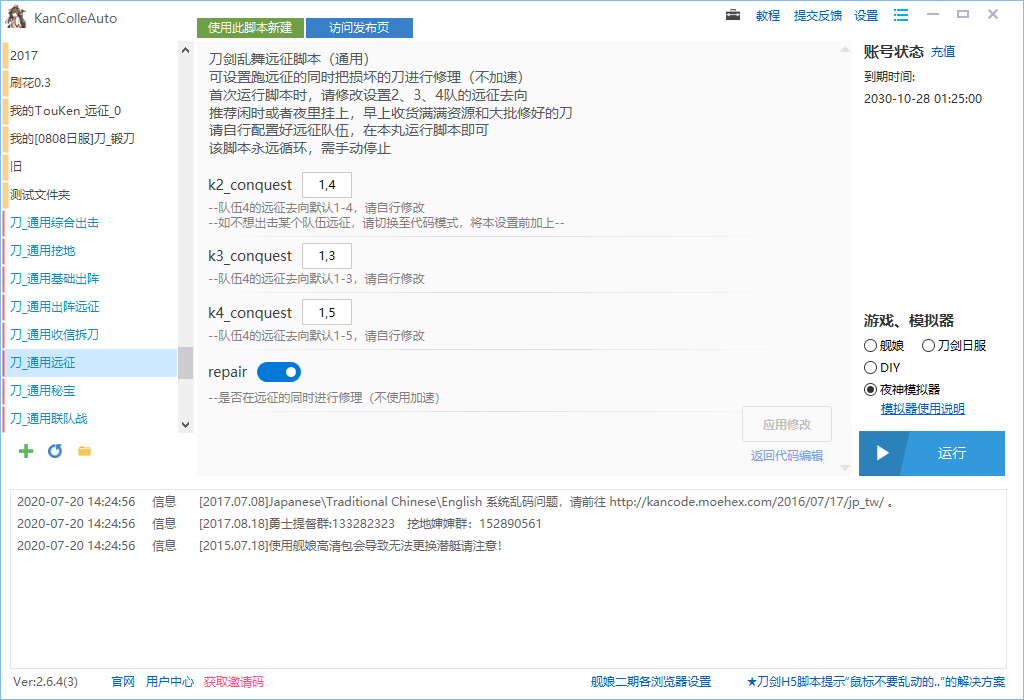This screenshot has height=700, width=1024.
Task: Click the KanColleAuto app logo icon
Action: pyautogui.click(x=16, y=17)
